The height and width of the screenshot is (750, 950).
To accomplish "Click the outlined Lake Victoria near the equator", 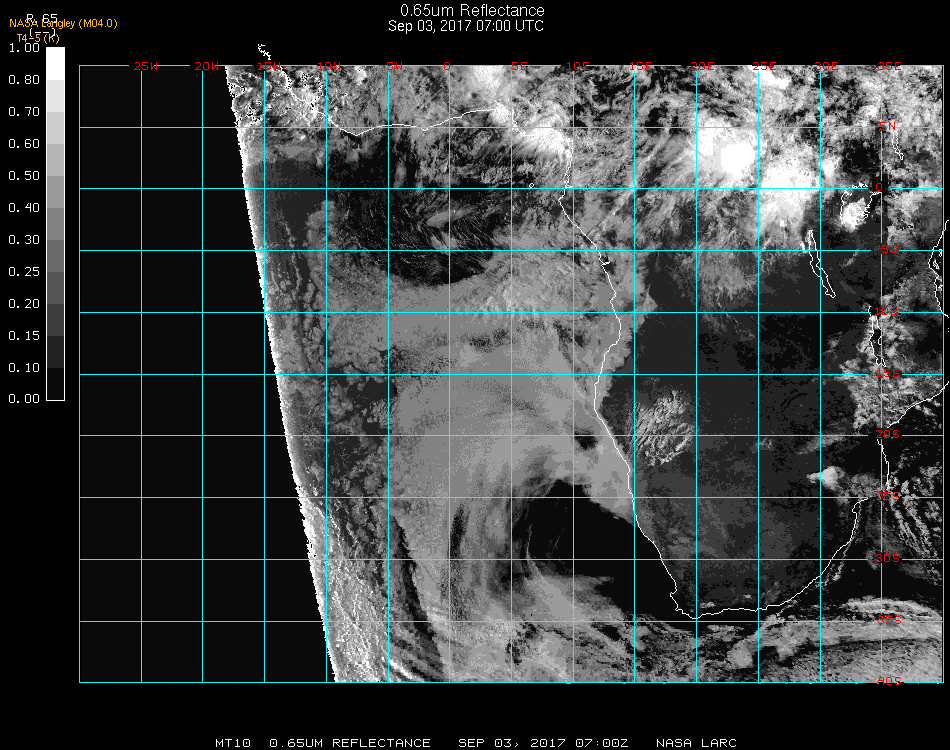I will tap(855, 212).
